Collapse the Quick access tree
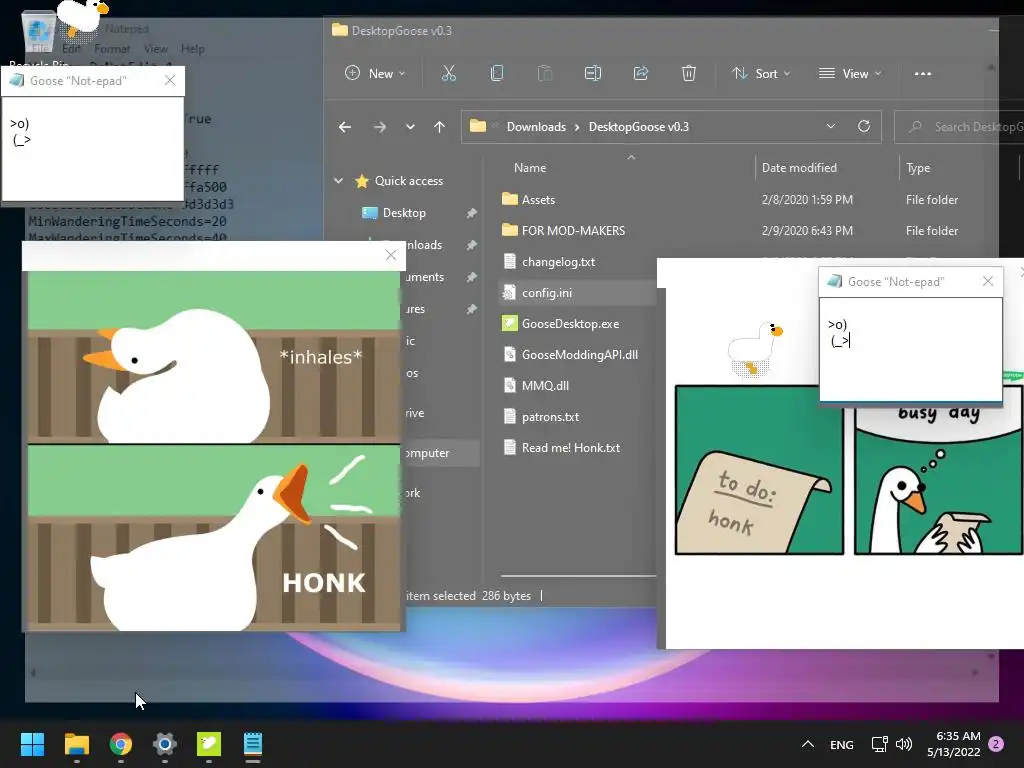Screen dimensions: 1024x768 (338, 181)
